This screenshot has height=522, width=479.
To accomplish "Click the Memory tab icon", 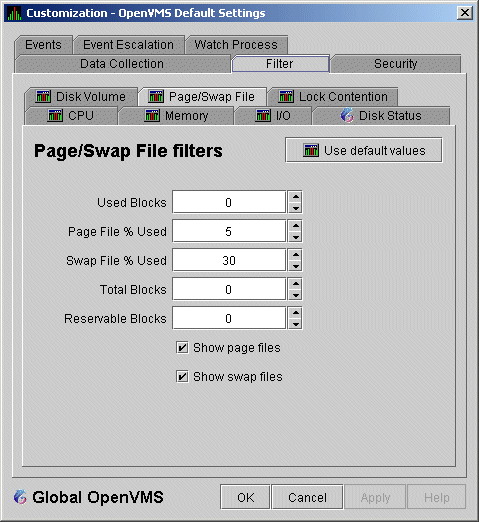I will coord(152,116).
